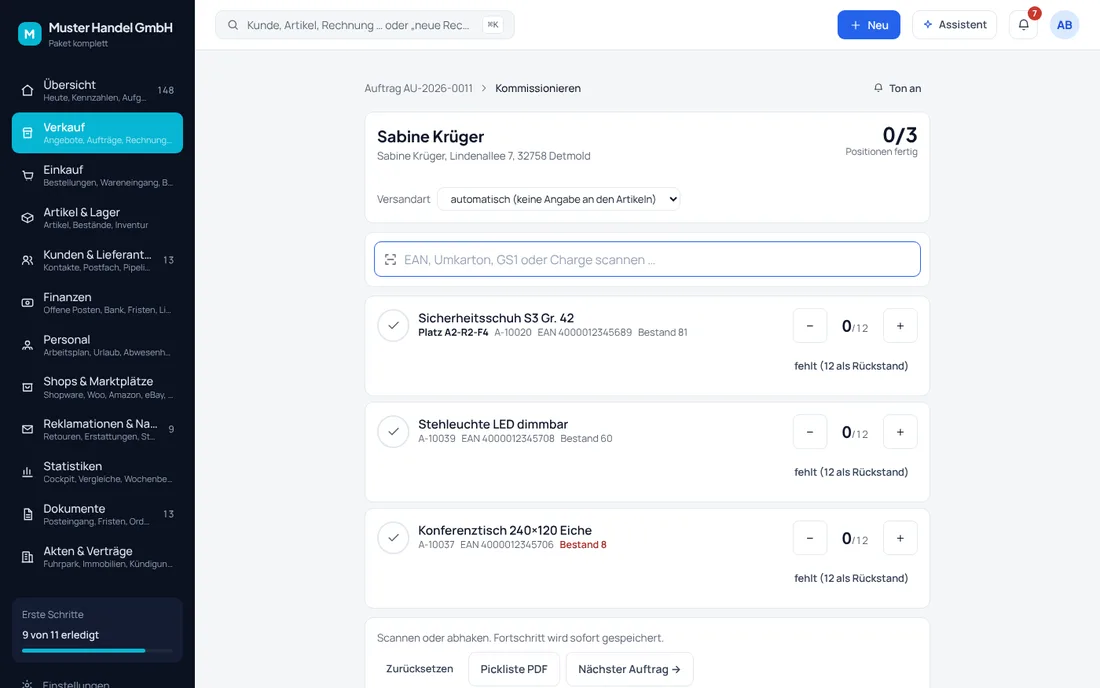Click the Akten & Verträge building icon
Viewport: 1100px width, 688px height.
click(x=27, y=557)
